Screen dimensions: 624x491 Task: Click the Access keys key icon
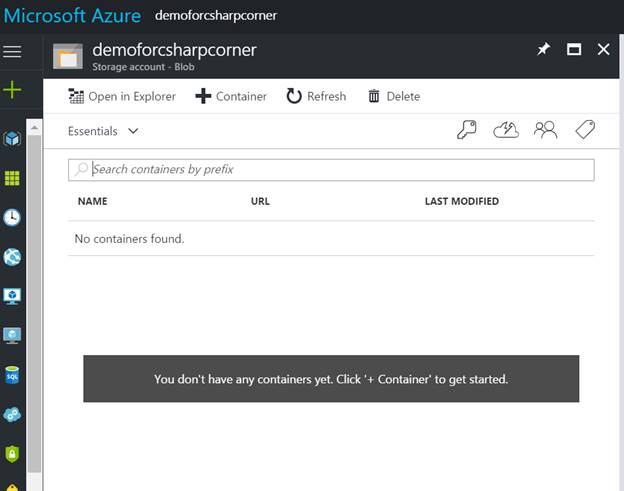click(x=466, y=130)
